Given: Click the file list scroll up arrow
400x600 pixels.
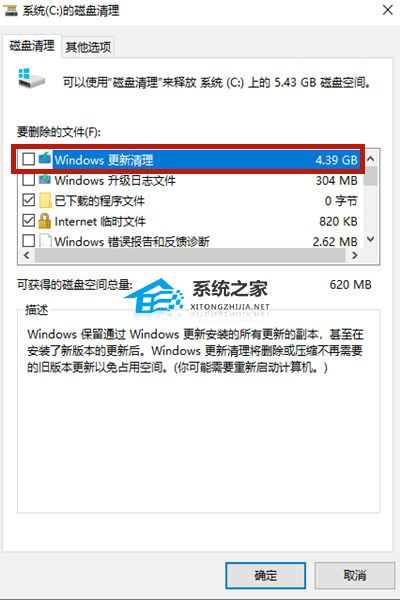Looking at the screenshot, I should [x=371, y=158].
